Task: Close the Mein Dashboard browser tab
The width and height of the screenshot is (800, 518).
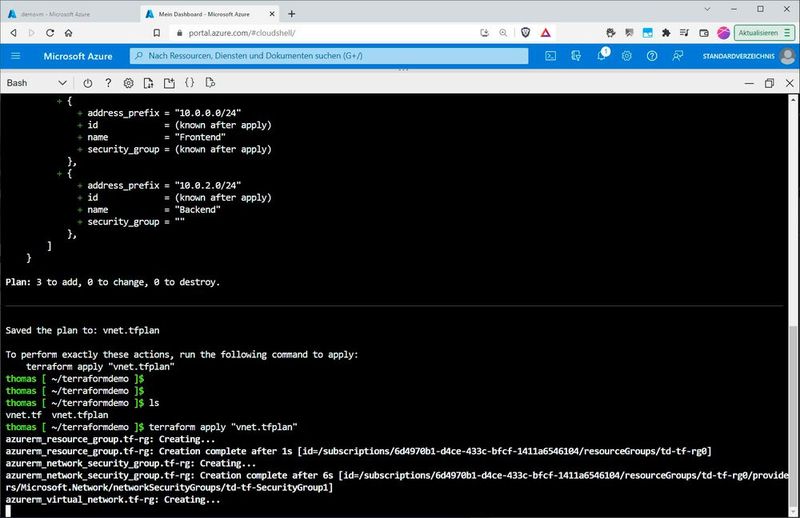Action: click(272, 14)
